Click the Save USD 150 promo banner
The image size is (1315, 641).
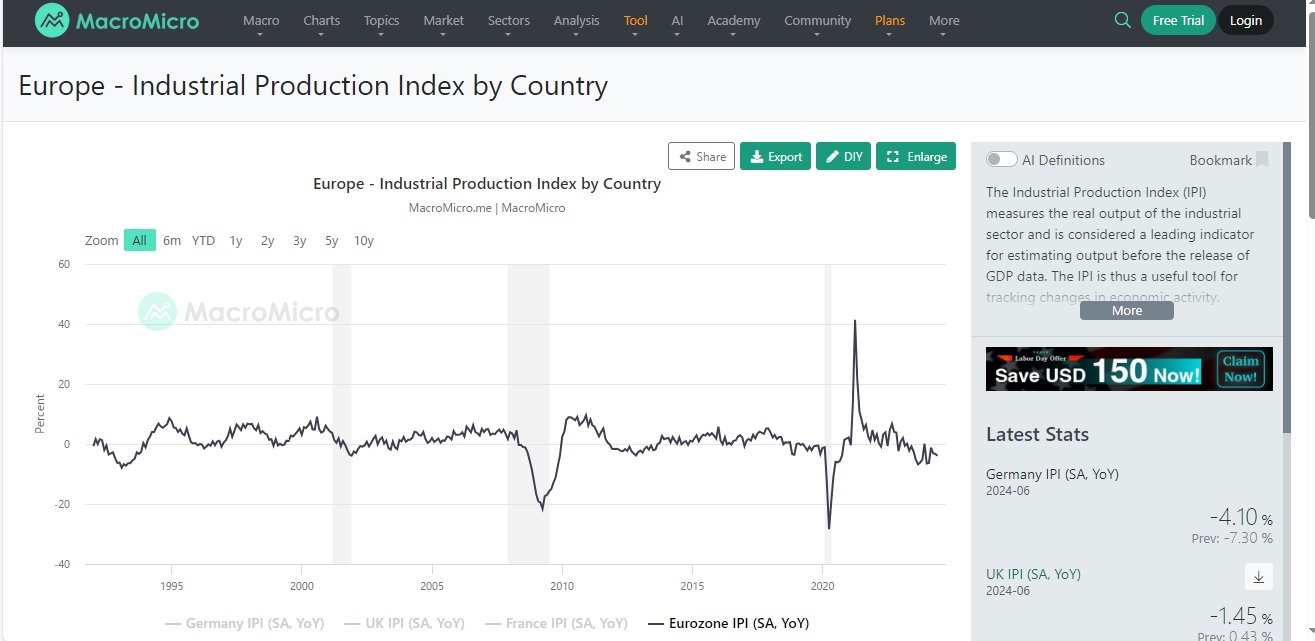[1129, 369]
